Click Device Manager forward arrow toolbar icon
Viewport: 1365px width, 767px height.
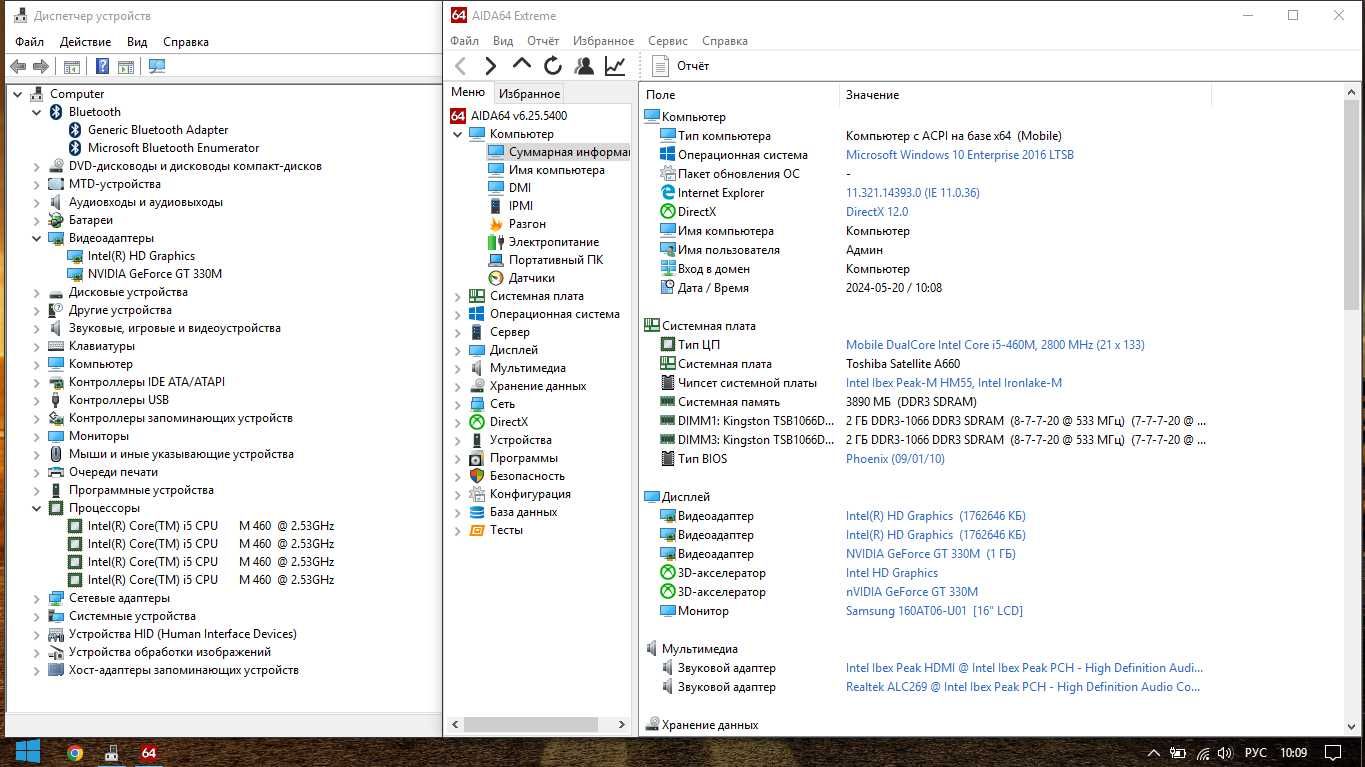(41, 67)
